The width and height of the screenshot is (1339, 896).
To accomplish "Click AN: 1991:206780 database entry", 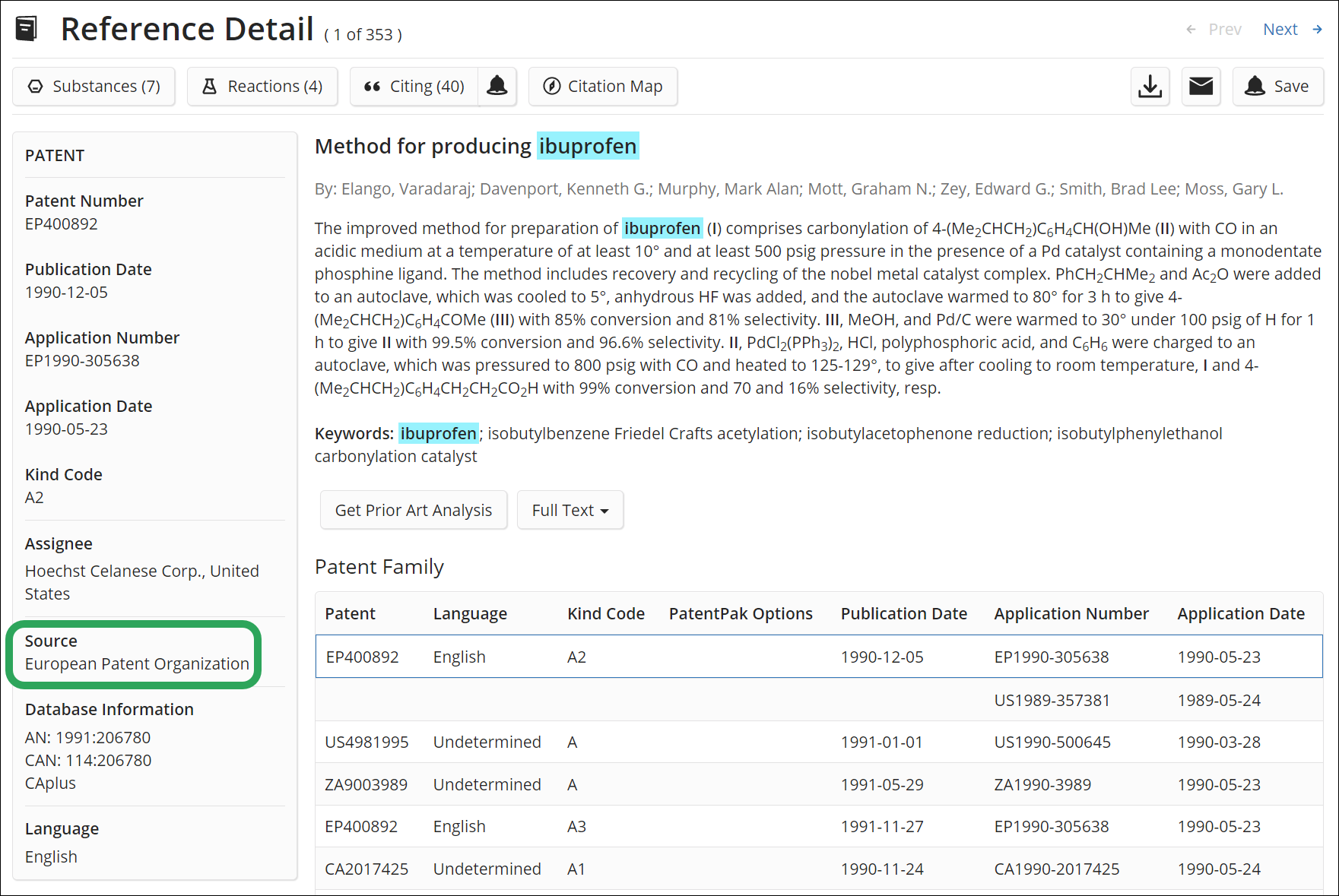I will point(88,737).
